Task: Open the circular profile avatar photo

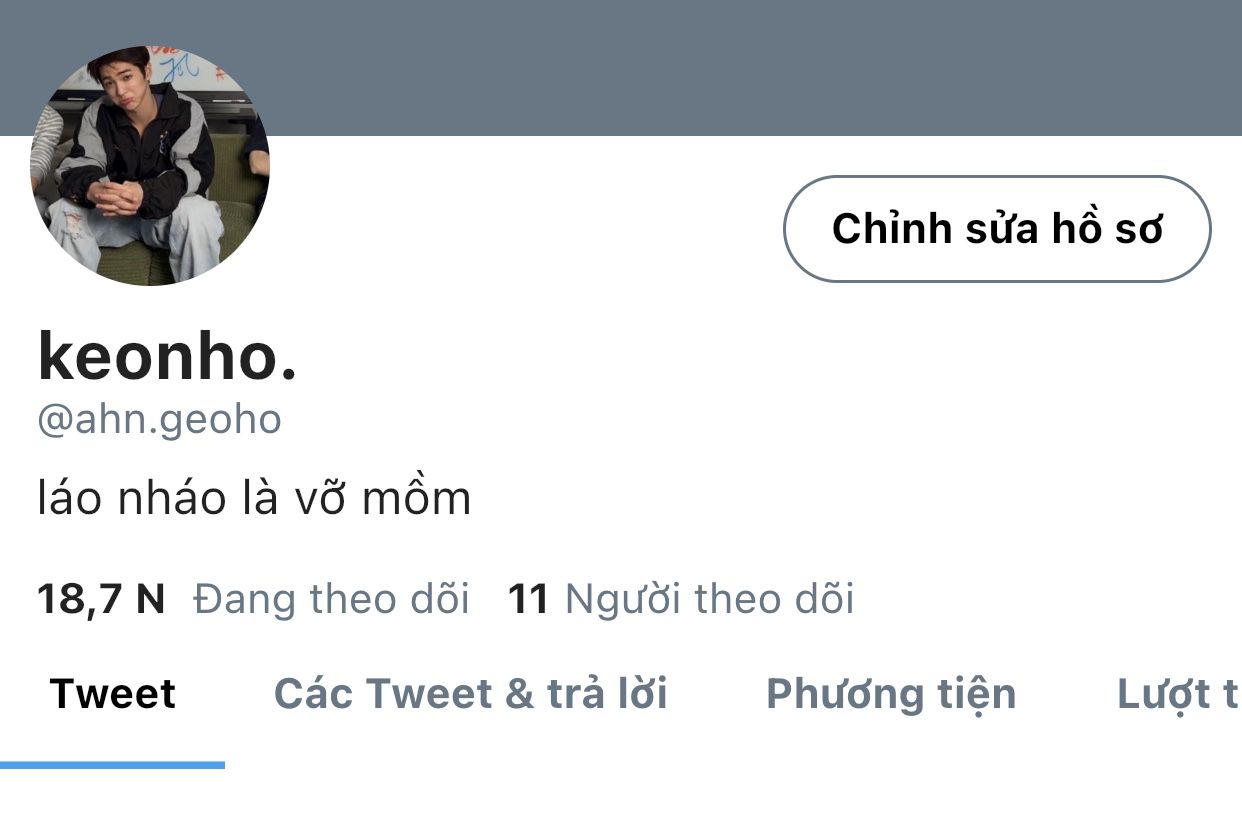Action: click(x=150, y=165)
